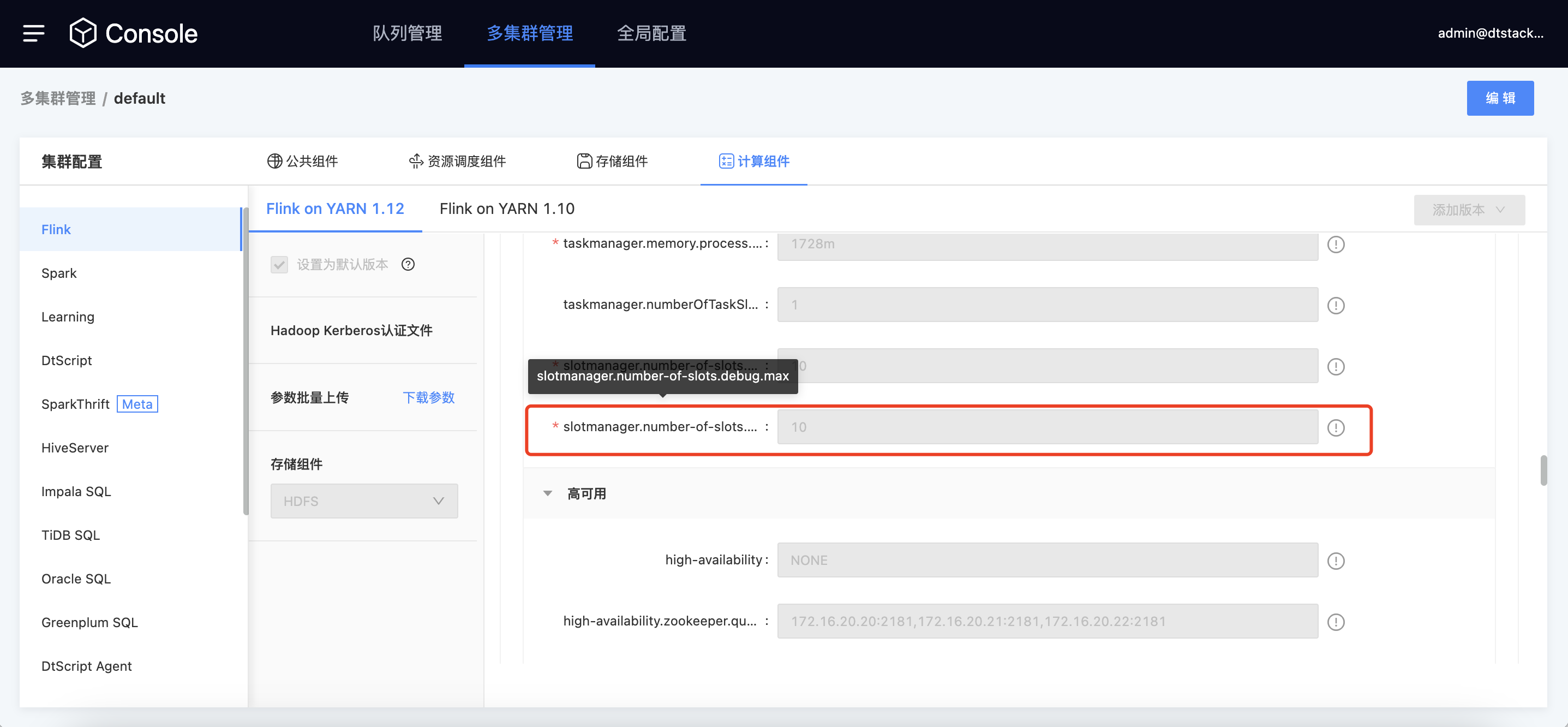
Task: Select TiDB SQL in the component list
Action: [130, 534]
